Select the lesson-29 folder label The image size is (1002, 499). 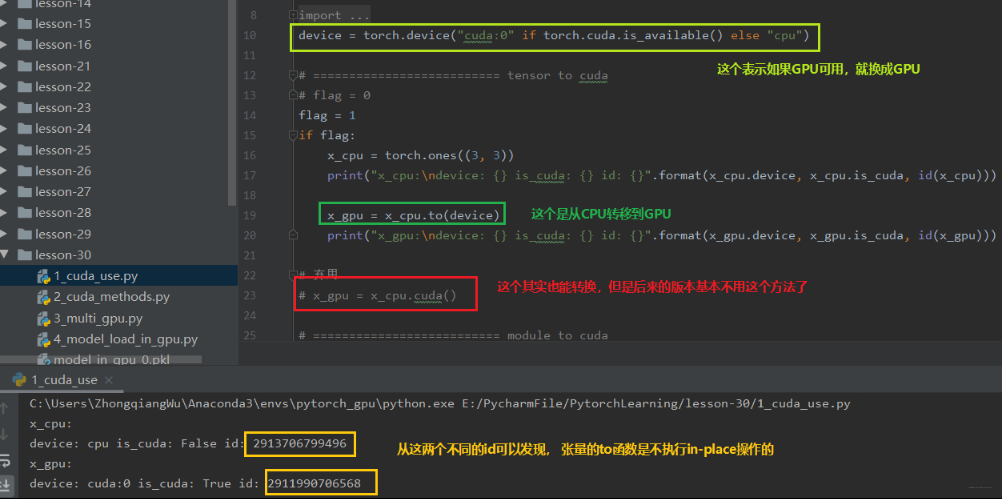pos(63,234)
